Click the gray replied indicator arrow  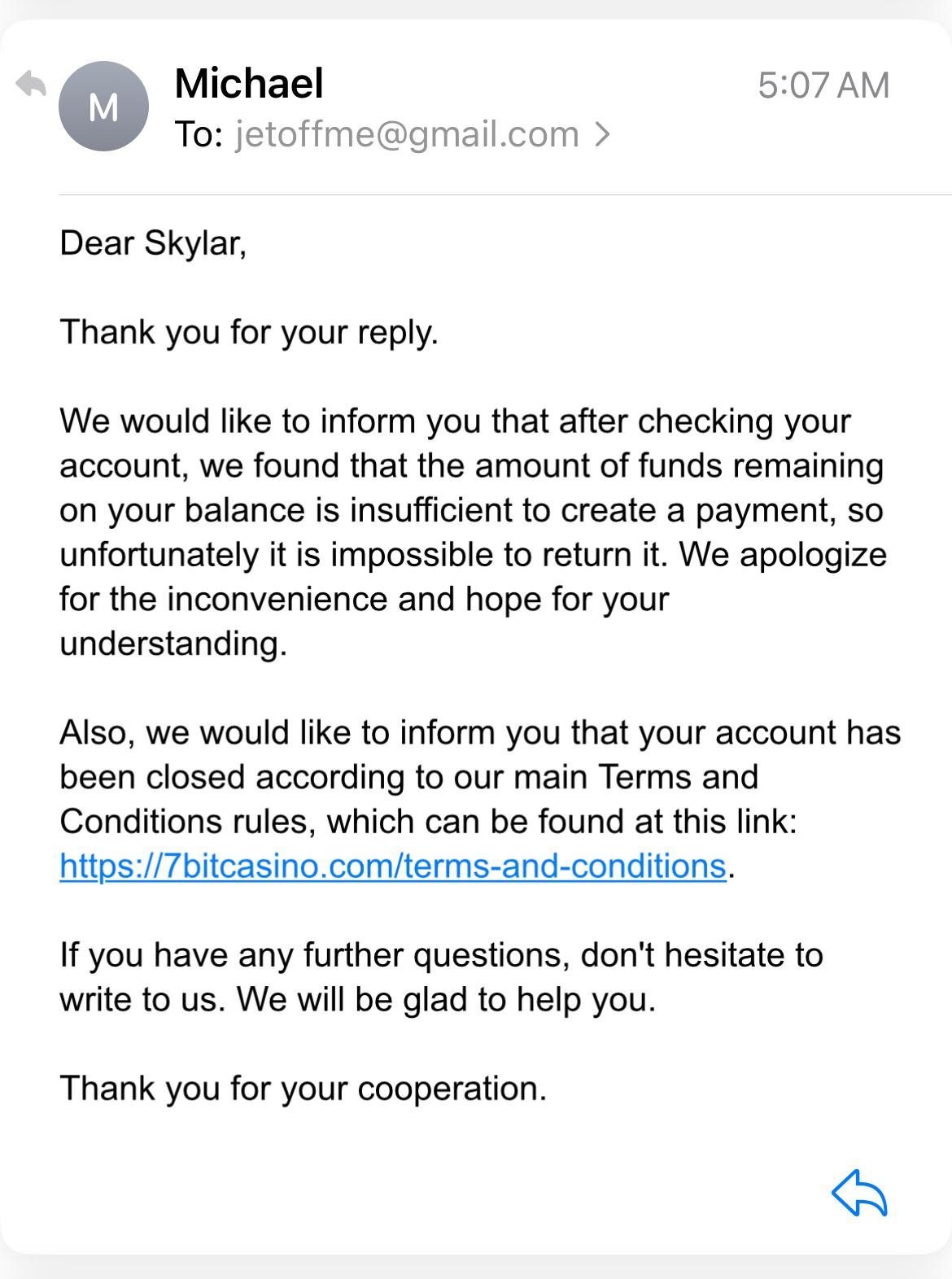(x=31, y=84)
